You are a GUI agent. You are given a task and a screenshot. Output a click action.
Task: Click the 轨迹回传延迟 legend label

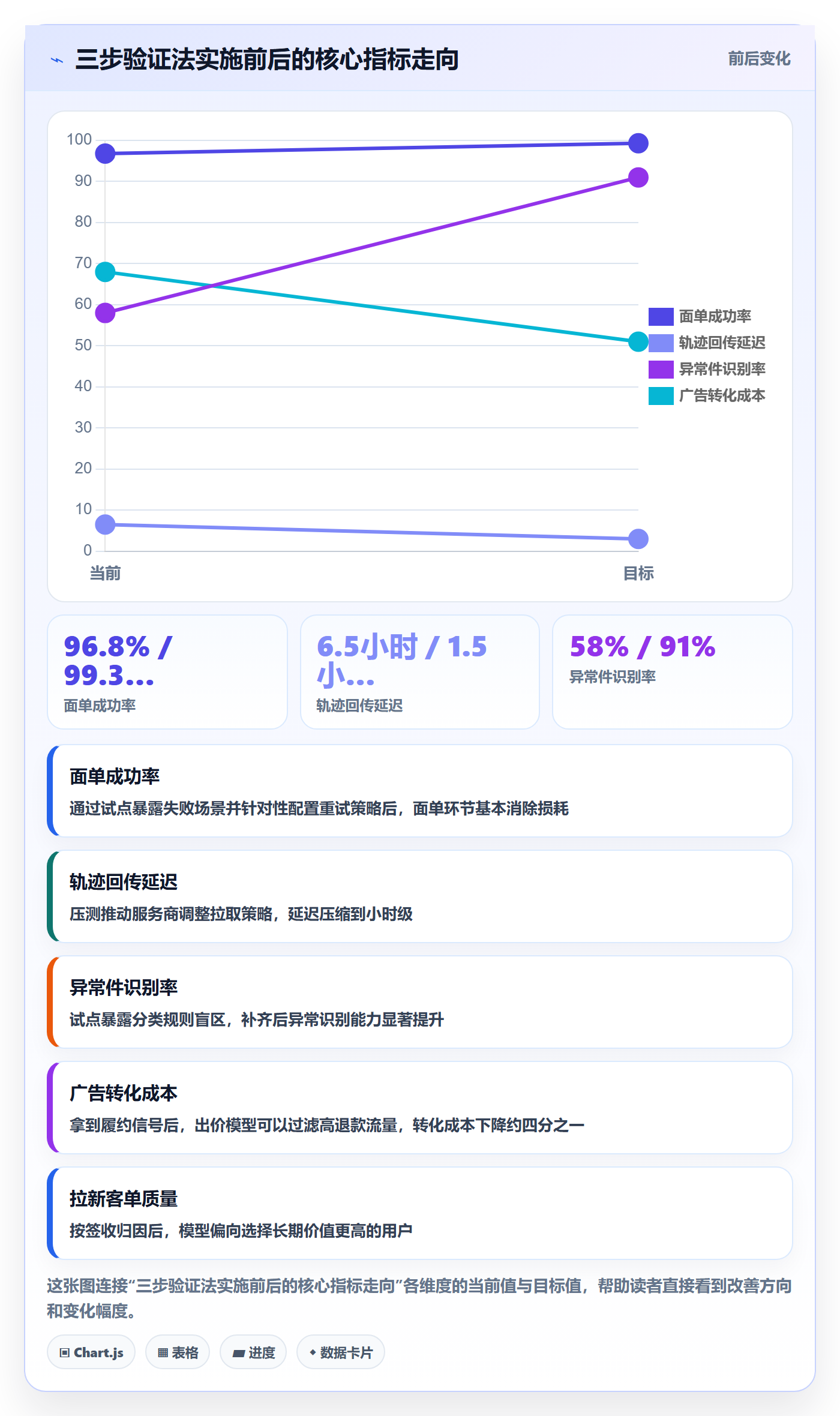[x=722, y=343]
